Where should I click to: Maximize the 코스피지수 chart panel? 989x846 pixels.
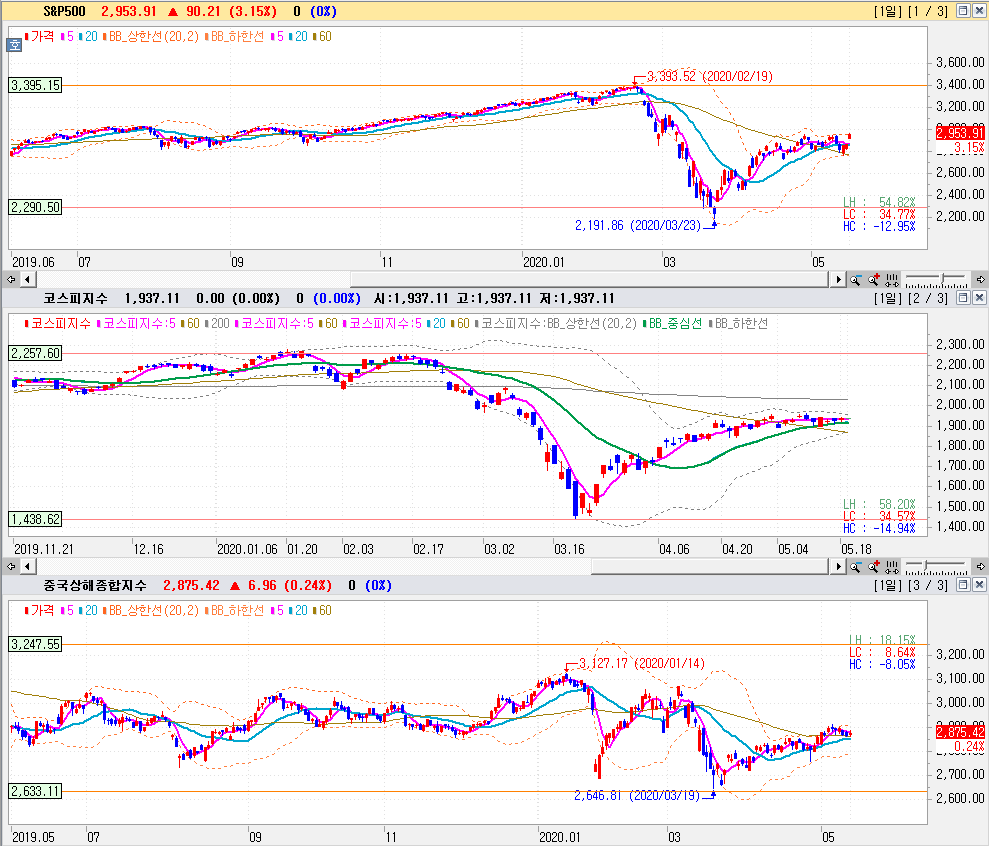click(963, 298)
